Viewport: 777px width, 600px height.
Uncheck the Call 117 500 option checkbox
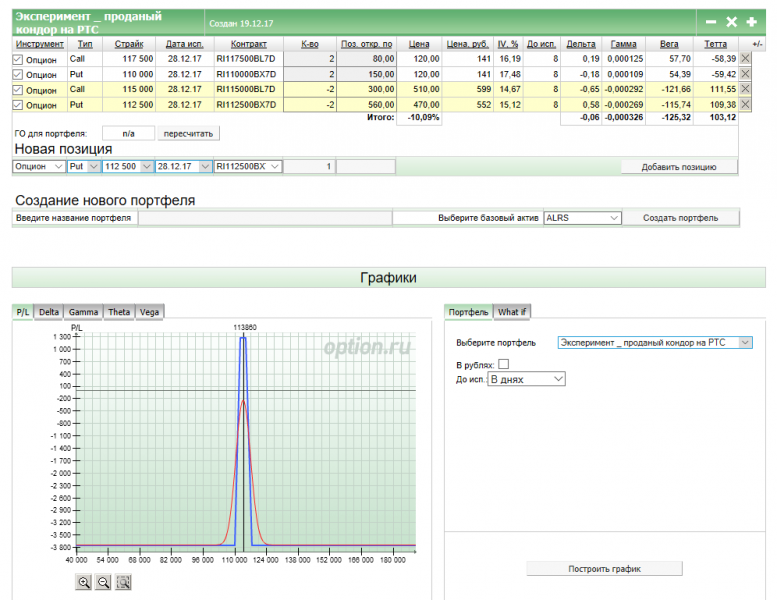17,60
